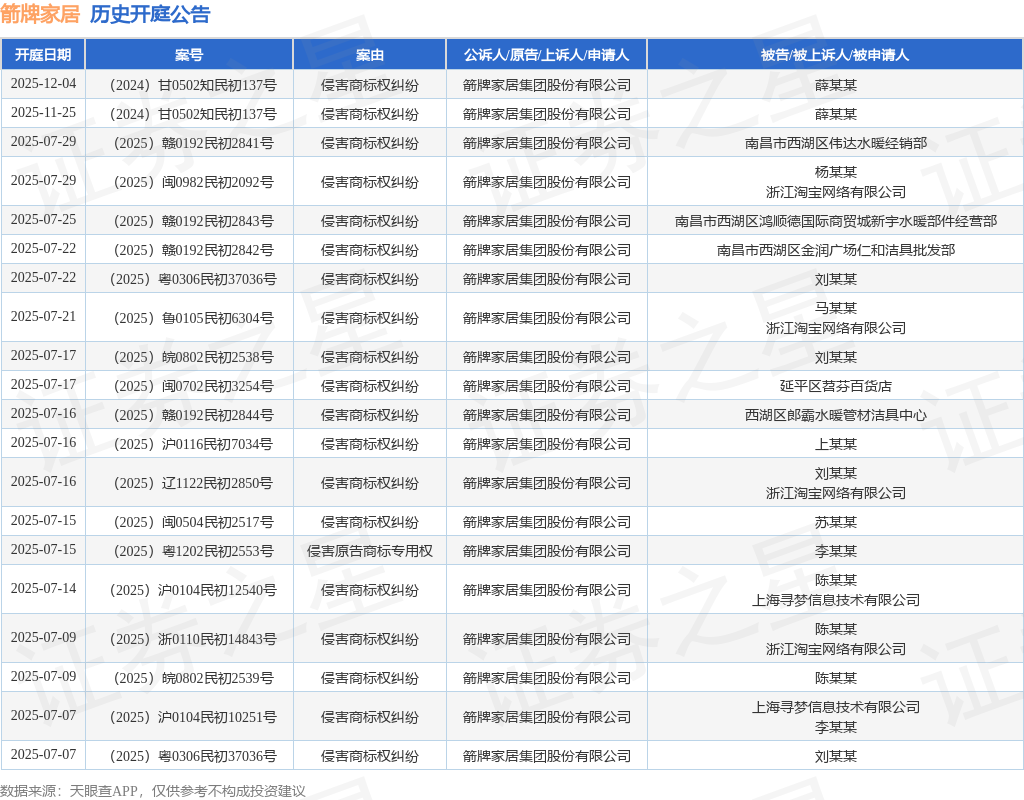Click 上海寻梦信息技术有限公司 in the 2025-07-14 row
This screenshot has height=800, width=1024.
[835, 600]
